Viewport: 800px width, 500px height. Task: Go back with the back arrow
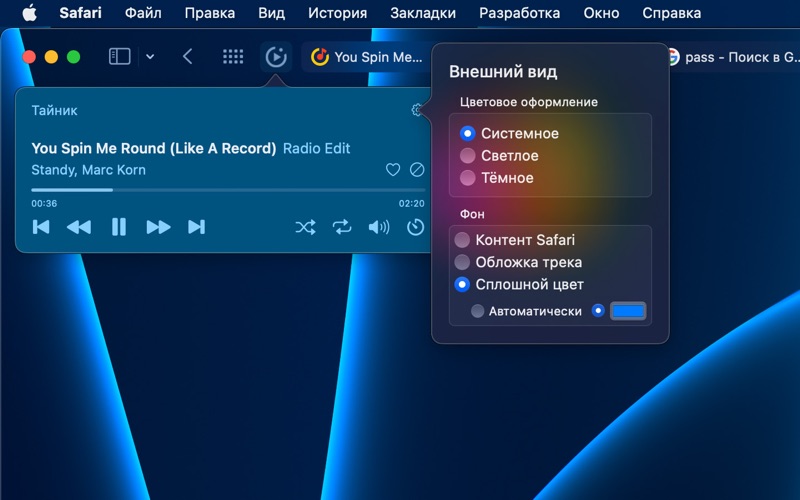(x=187, y=57)
